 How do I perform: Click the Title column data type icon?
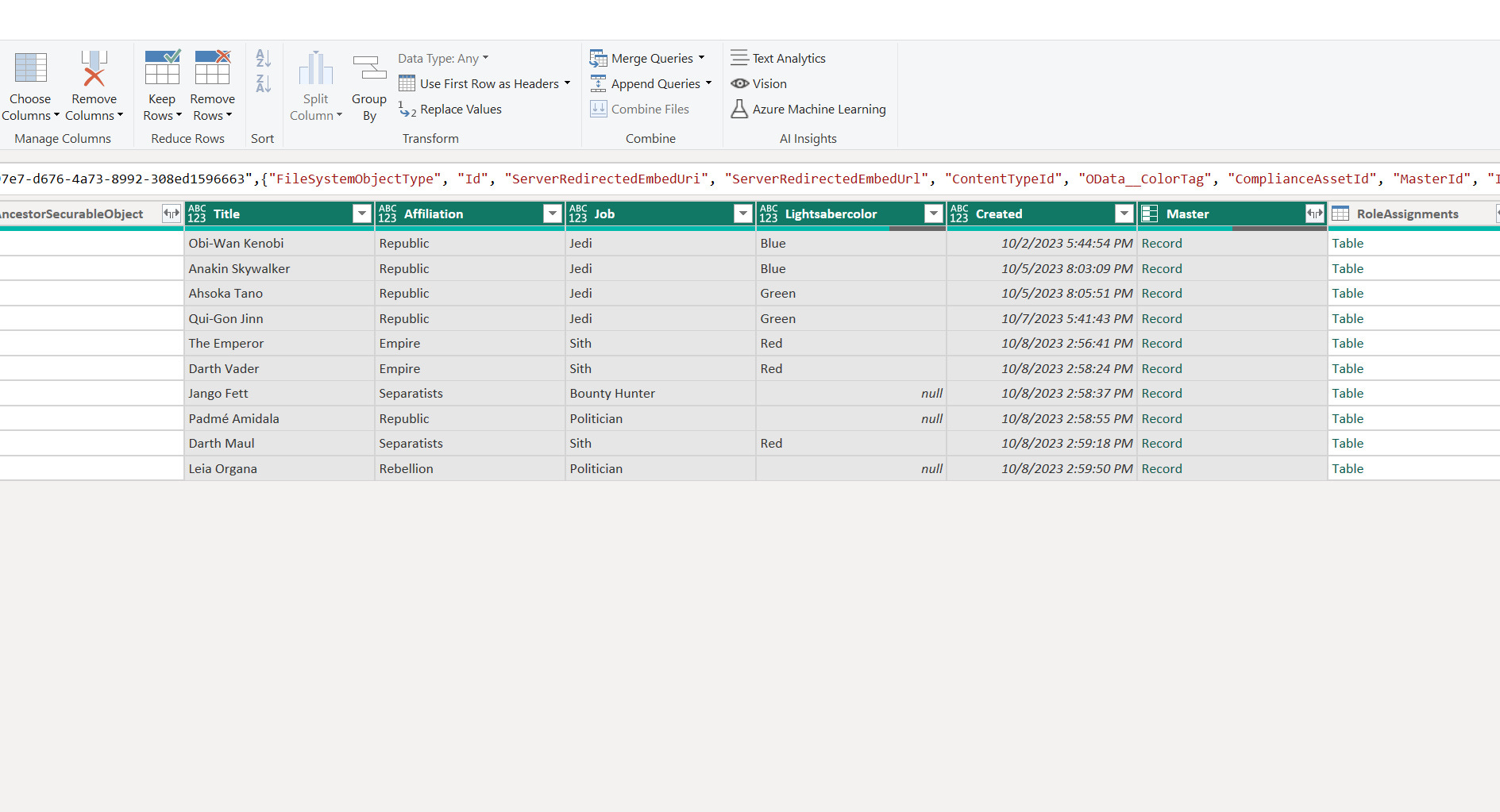coord(197,214)
